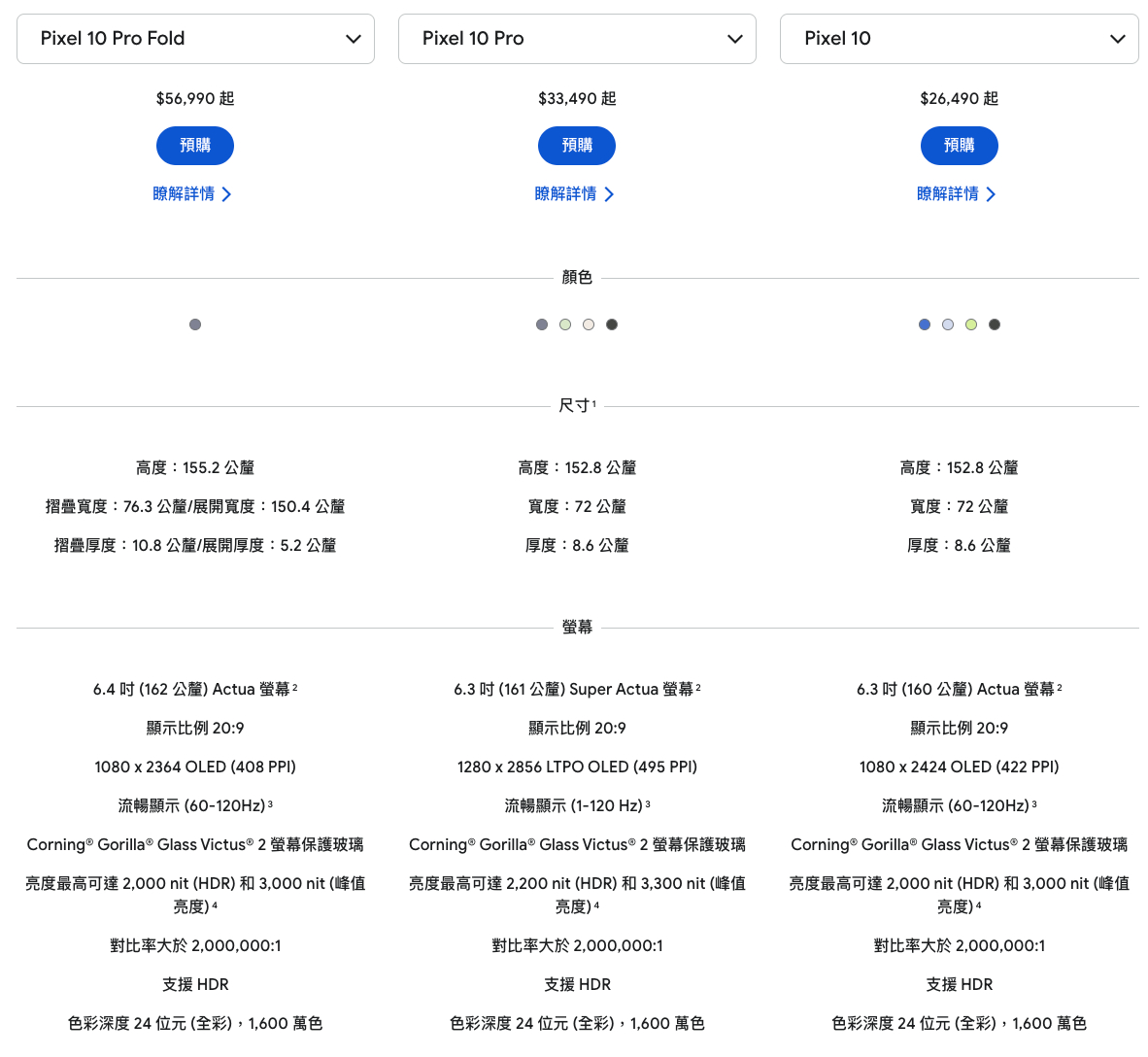Click 6.4 吋 (162 公釐) Actua 螢幕 text
The height and width of the screenshot is (1057, 1148).
point(195,689)
